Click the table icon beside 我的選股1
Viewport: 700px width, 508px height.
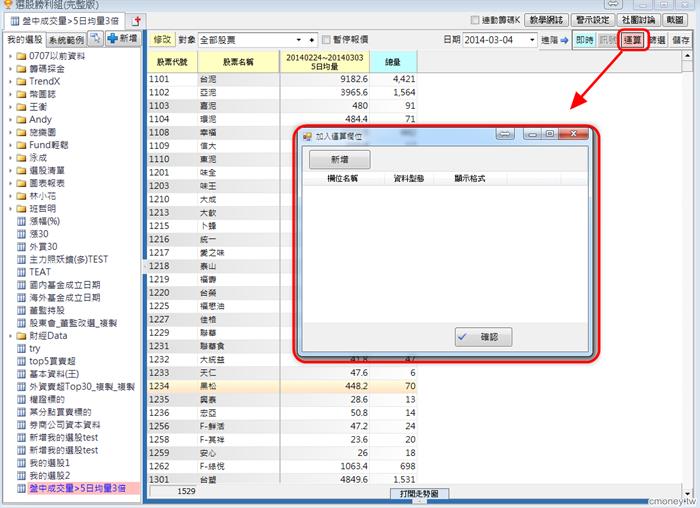pyautogui.click(x=21, y=463)
